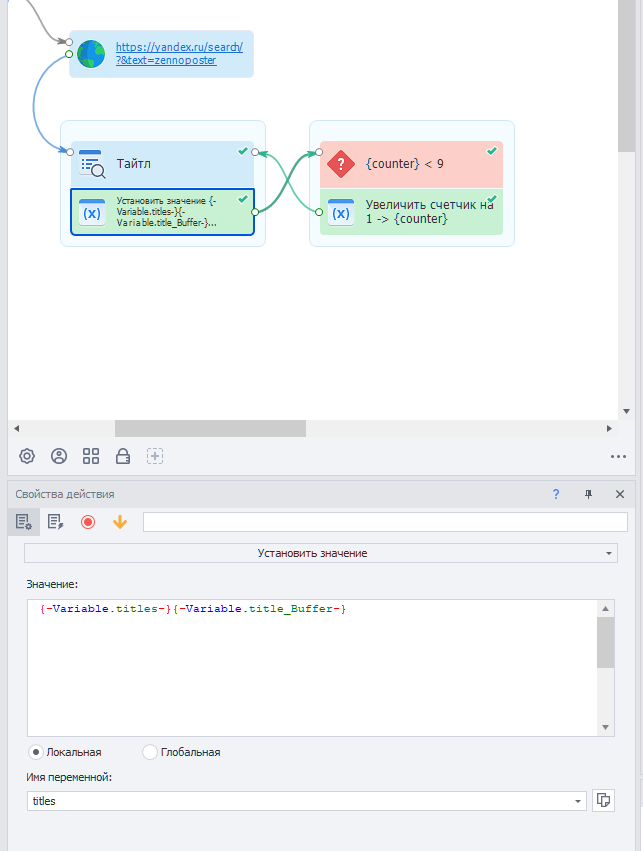Click the horizontal canvas scrollbar thumb
Image resolution: width=643 pixels, height=851 pixels.
click(x=210, y=428)
